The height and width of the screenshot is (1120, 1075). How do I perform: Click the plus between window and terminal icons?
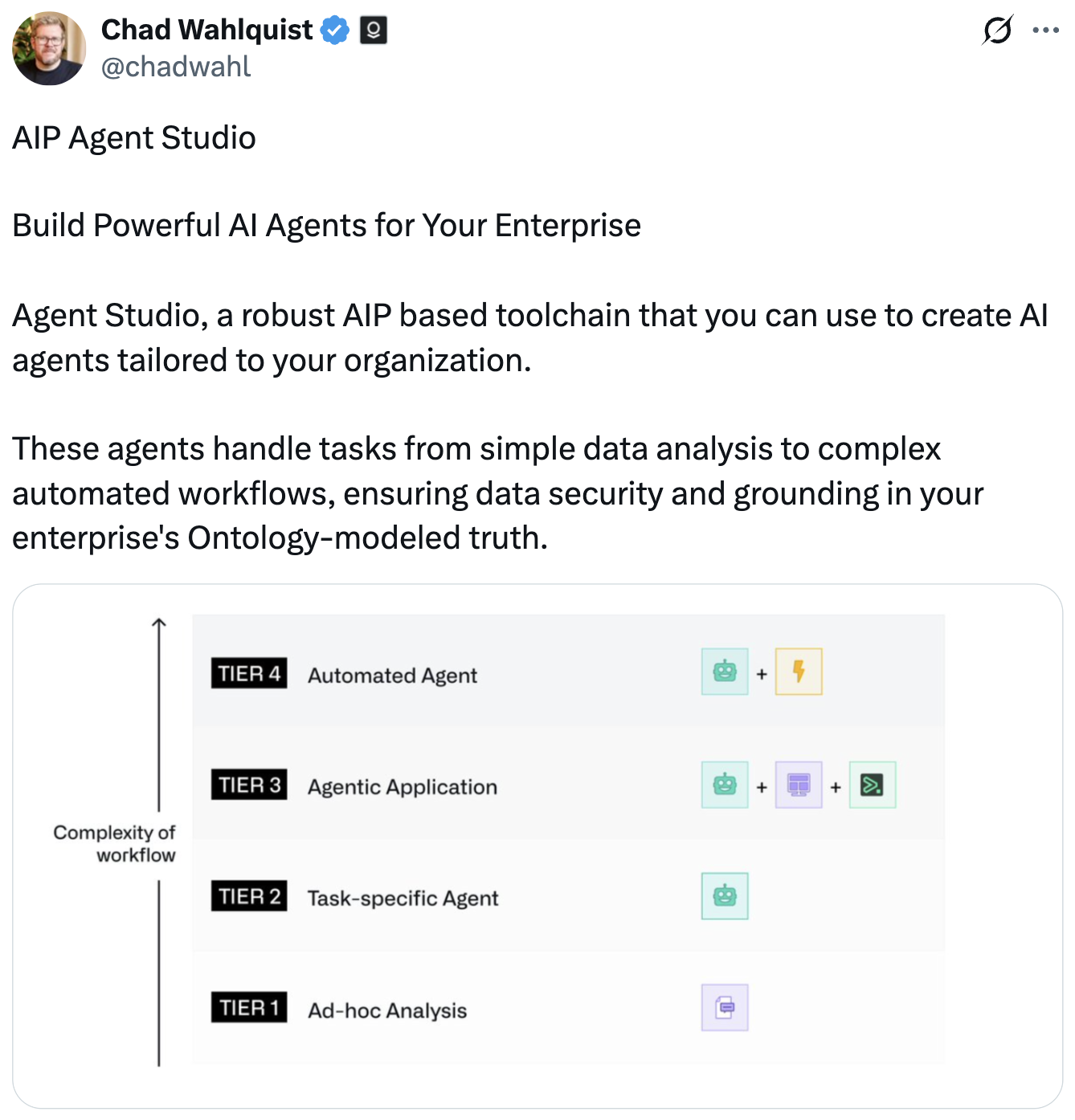(x=836, y=785)
